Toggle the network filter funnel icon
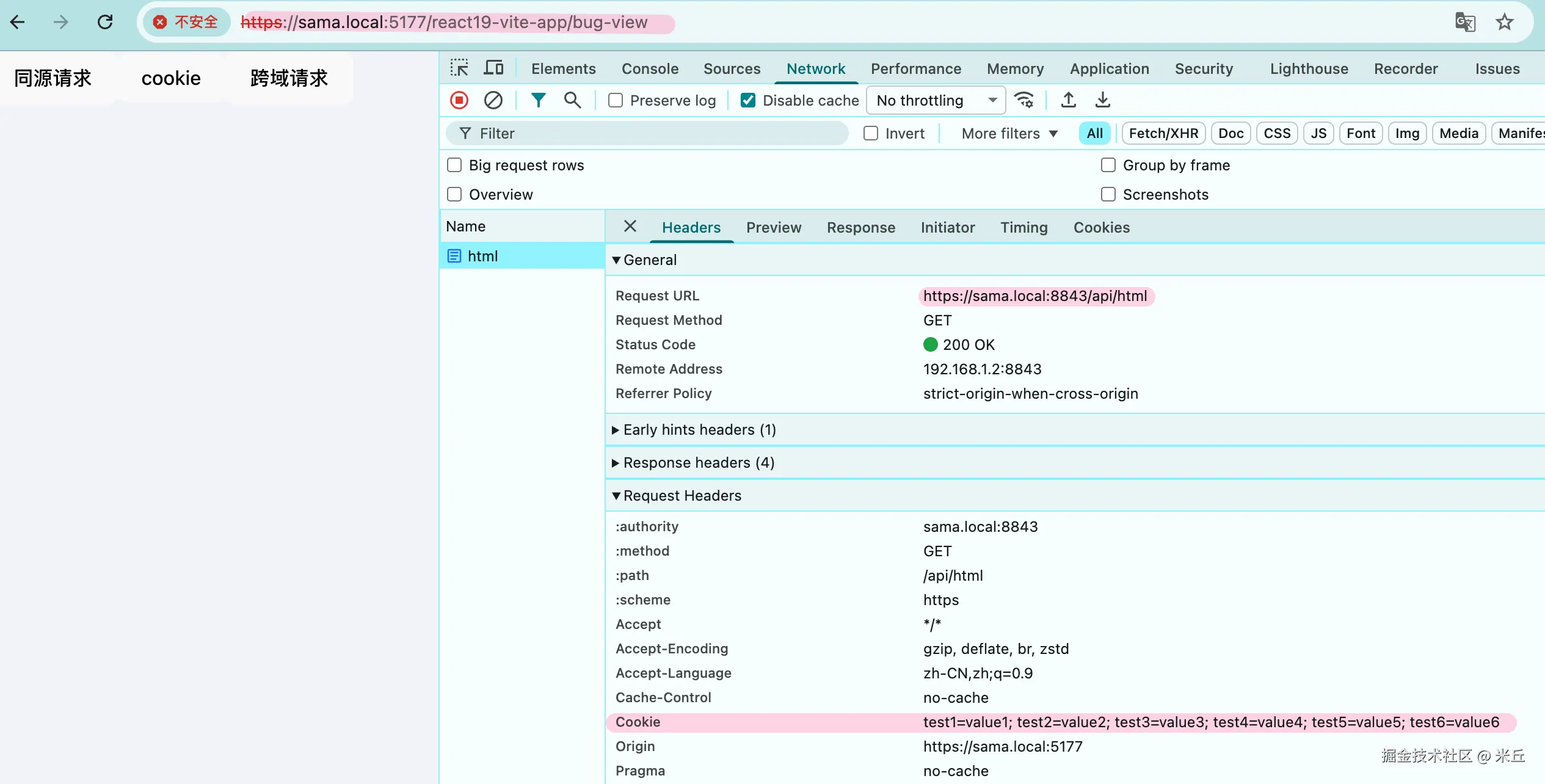 [x=538, y=100]
